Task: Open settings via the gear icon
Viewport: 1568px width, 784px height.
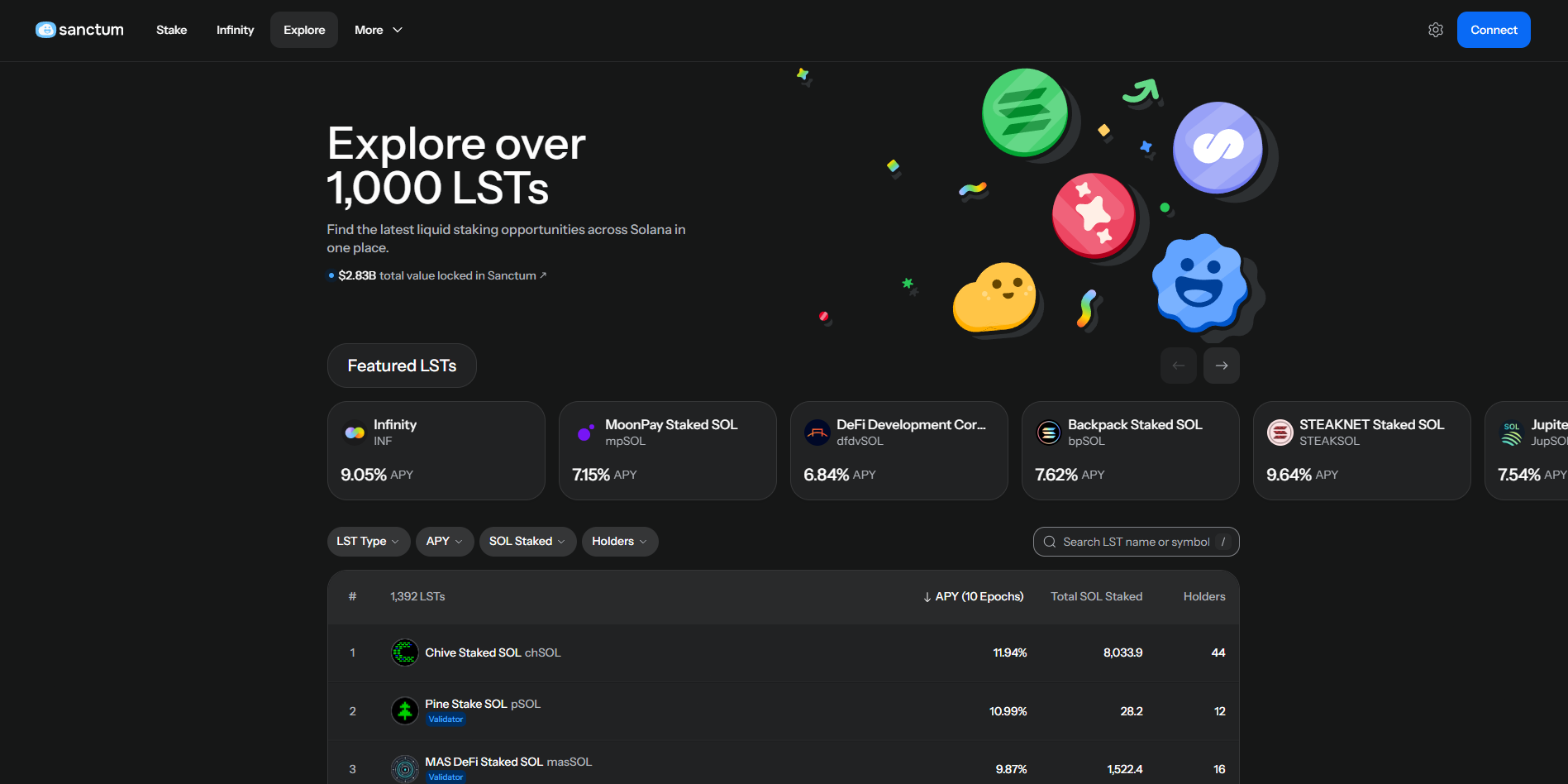Action: [x=1436, y=30]
